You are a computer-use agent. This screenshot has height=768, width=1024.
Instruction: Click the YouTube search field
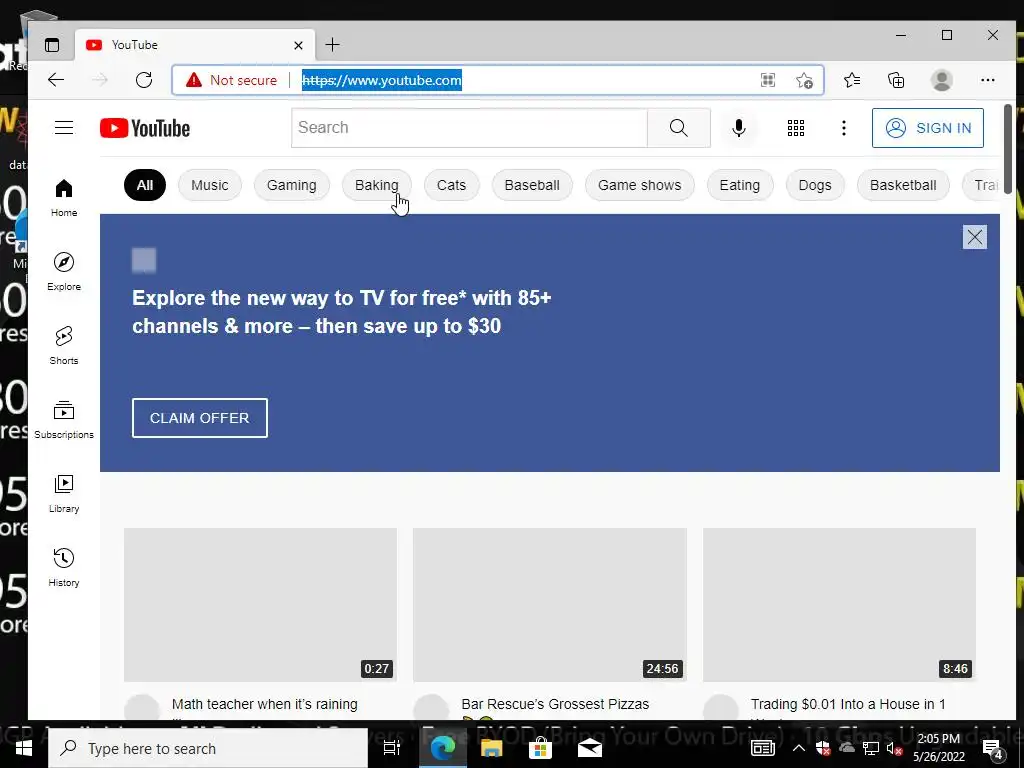tap(469, 128)
